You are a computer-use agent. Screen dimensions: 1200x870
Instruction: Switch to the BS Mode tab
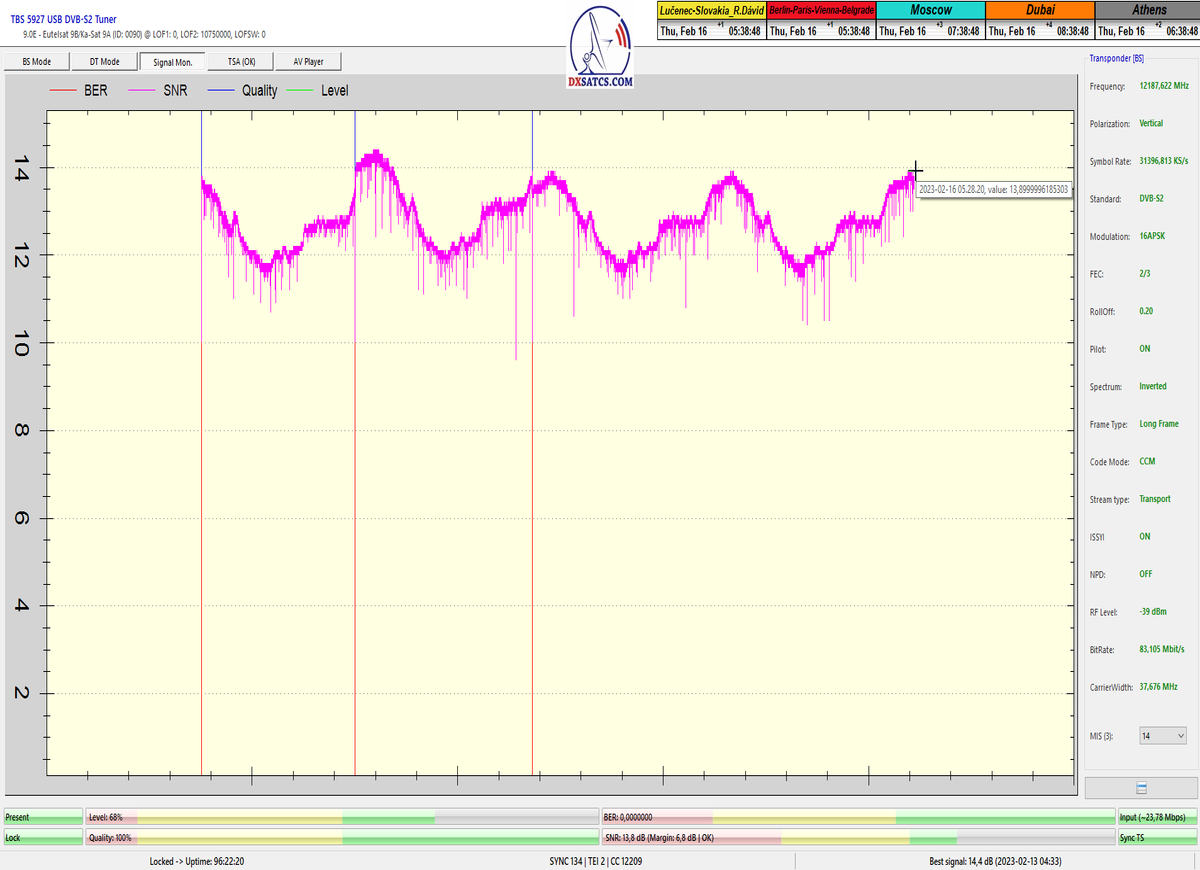coord(37,62)
